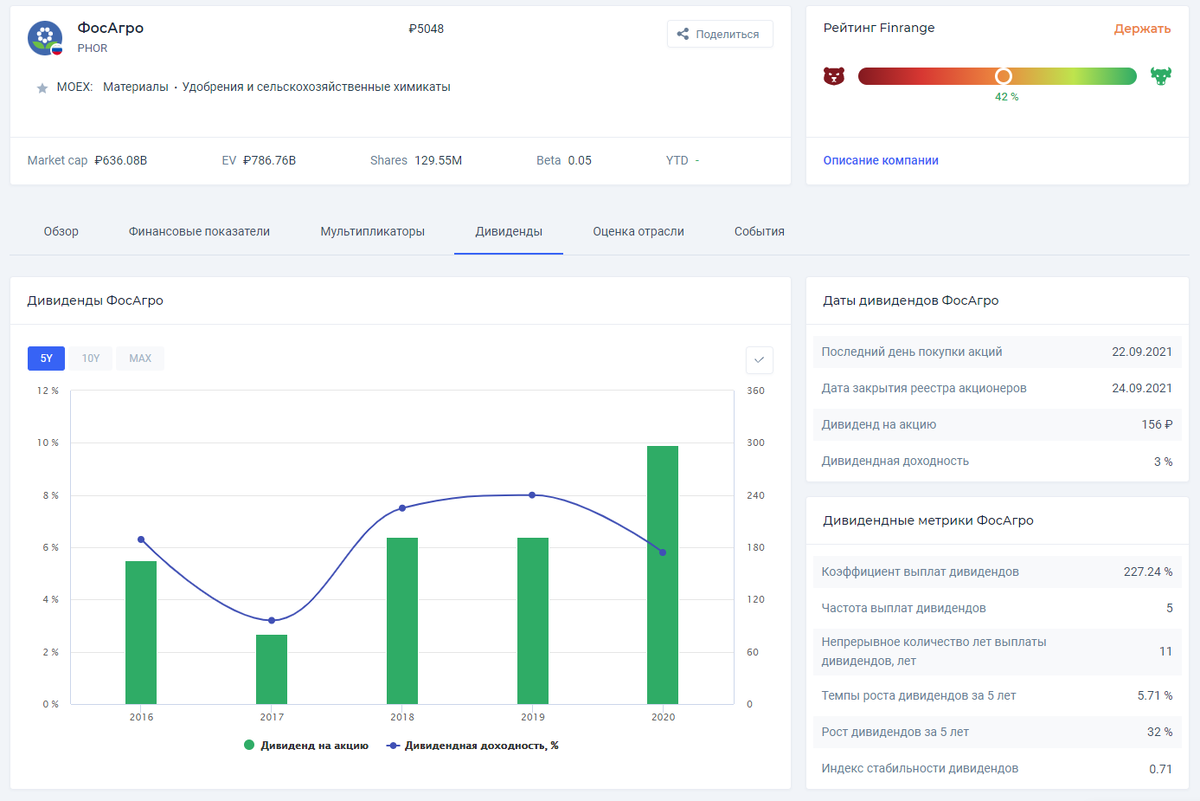Add PHOR to favorites with star icon

point(42,88)
